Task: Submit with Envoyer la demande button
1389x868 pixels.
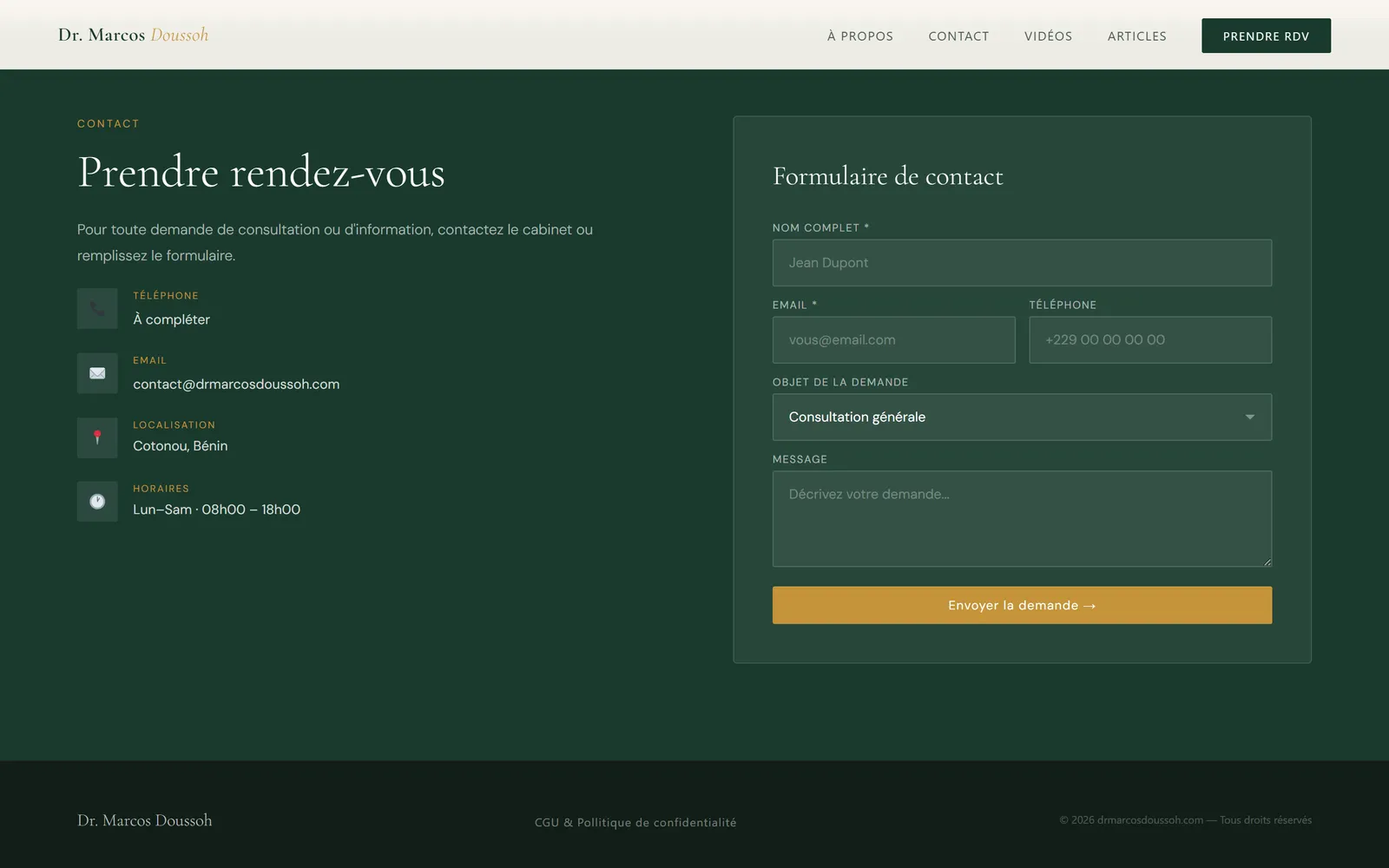Action: [1022, 605]
